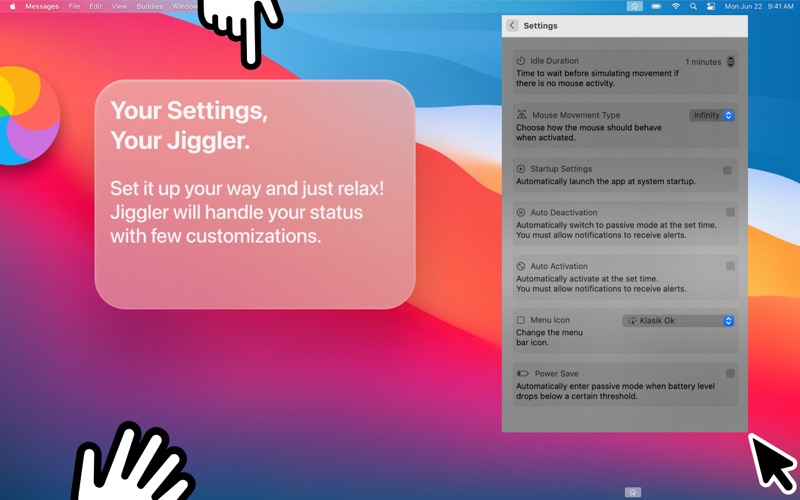Click the Jiggler icon at the screen bottom
The image size is (800, 500).
[633, 492]
